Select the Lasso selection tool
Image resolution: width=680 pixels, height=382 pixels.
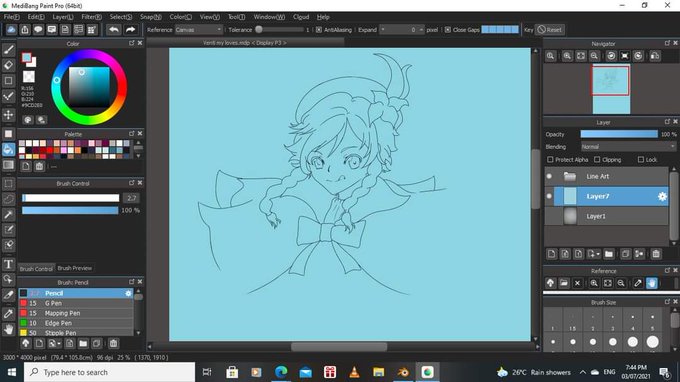pos(8,199)
